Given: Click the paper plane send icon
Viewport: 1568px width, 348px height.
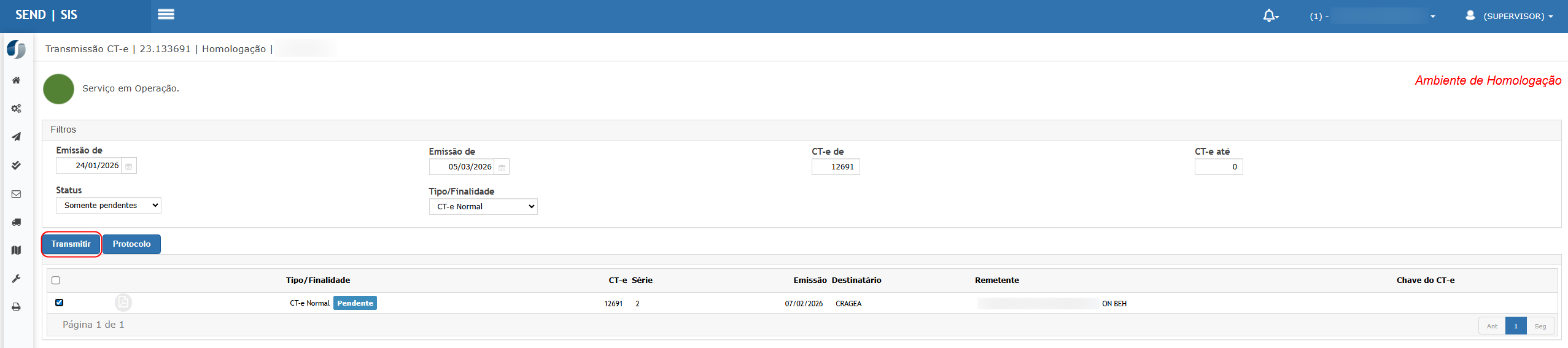Looking at the screenshot, I should (17, 137).
